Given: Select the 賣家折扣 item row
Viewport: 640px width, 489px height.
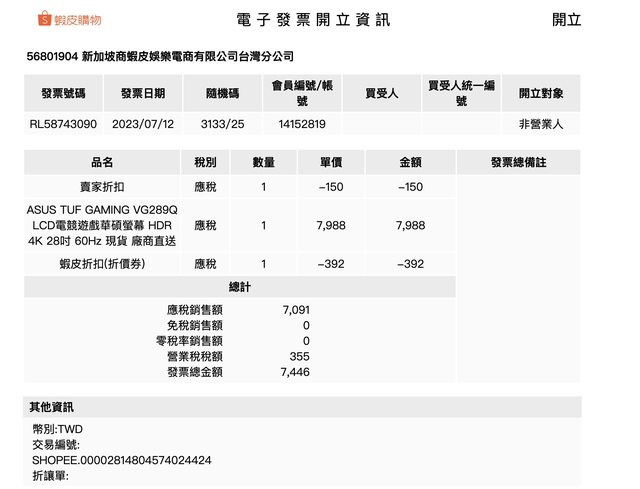Looking at the screenshot, I should tap(102, 187).
